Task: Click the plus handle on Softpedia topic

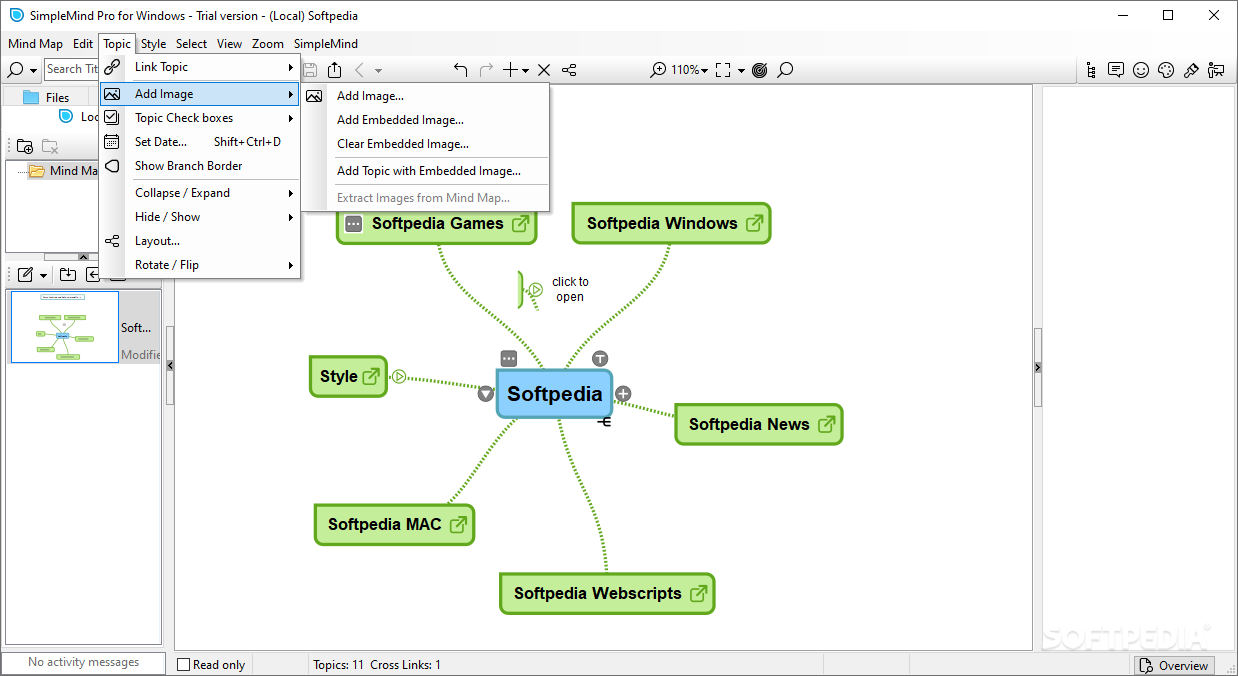Action: coord(623,393)
